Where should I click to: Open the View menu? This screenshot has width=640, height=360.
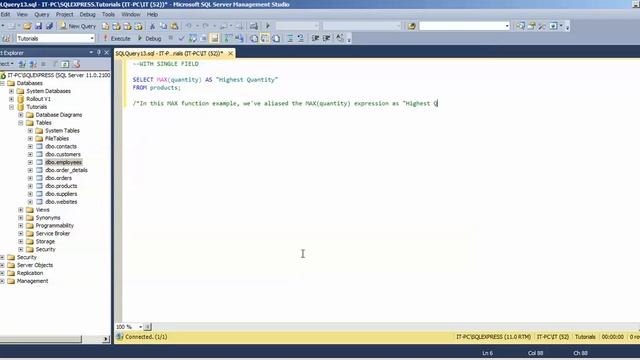(x=22, y=14)
